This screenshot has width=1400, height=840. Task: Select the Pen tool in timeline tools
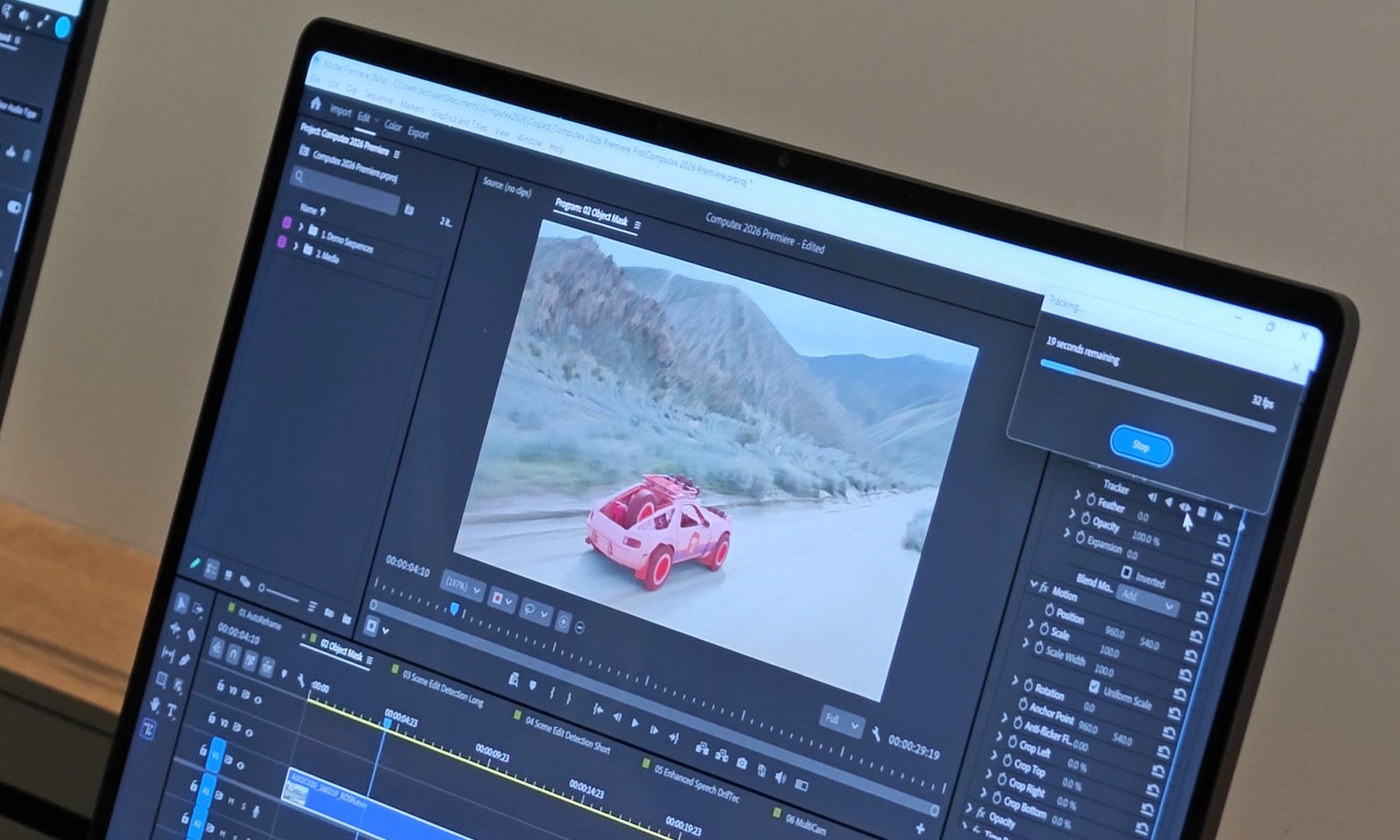pyautogui.click(x=184, y=660)
